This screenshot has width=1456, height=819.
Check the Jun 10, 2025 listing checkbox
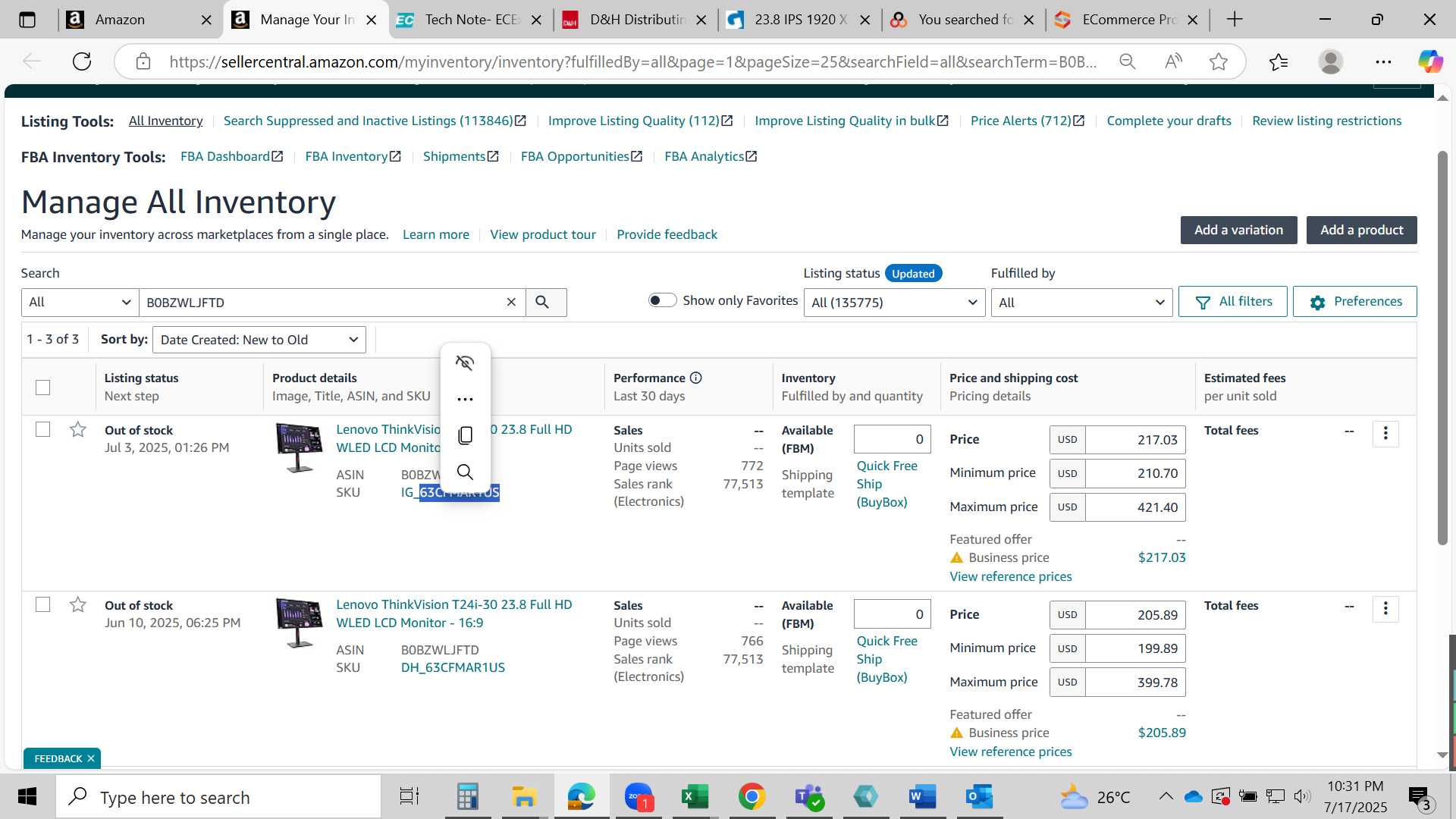point(43,604)
